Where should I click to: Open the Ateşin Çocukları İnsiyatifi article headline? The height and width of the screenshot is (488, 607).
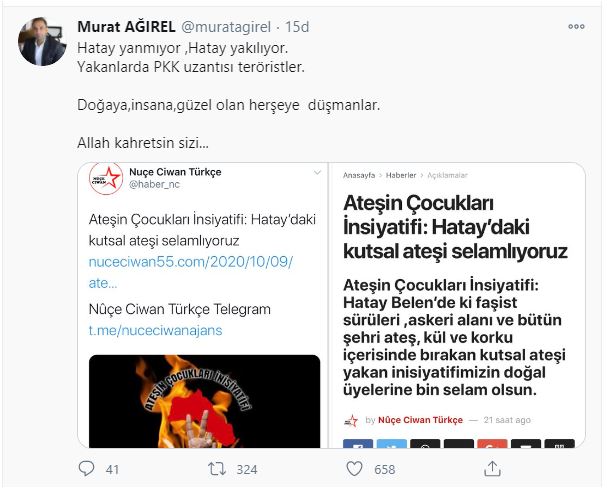point(455,227)
